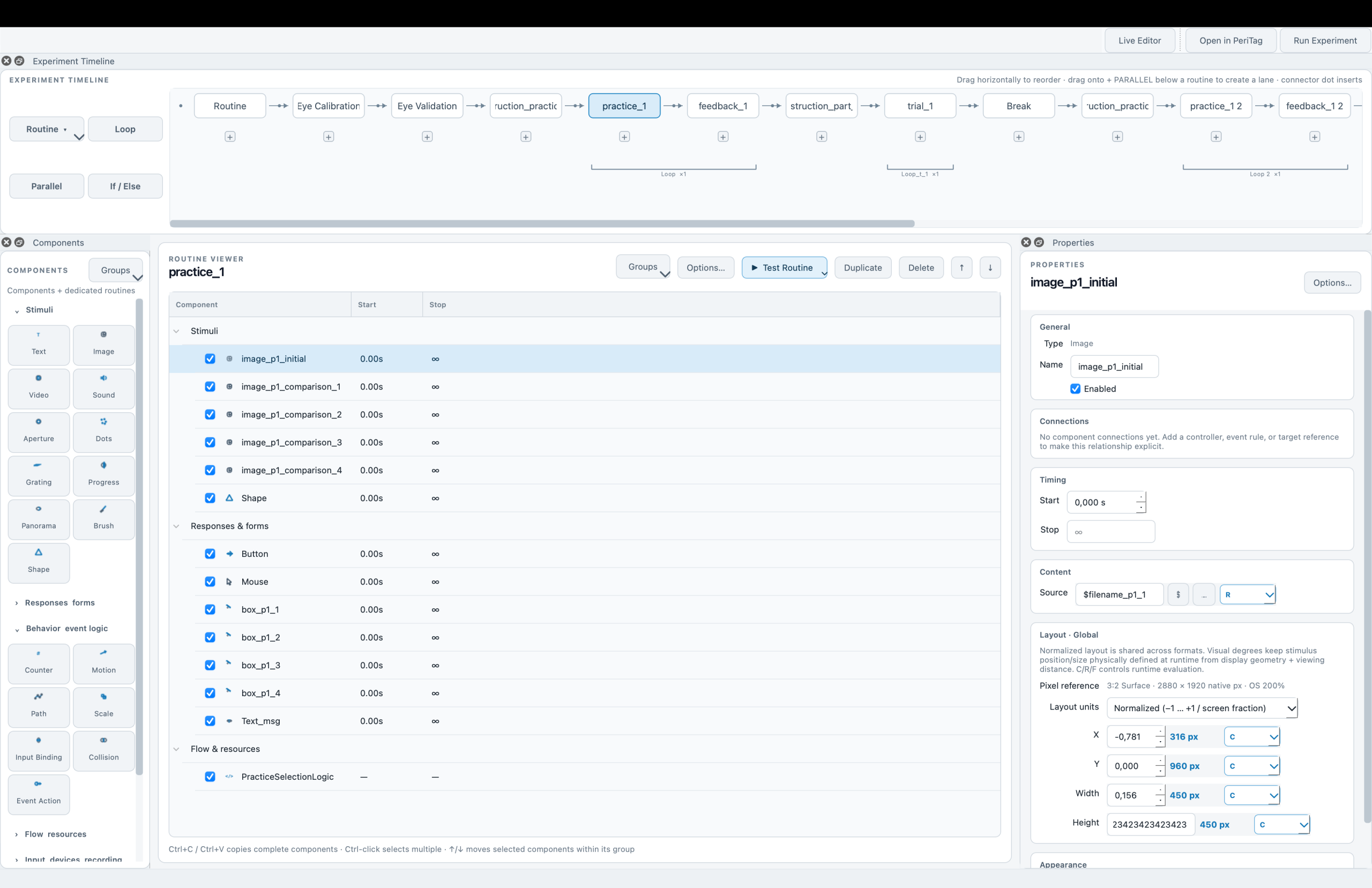Image resolution: width=1372 pixels, height=888 pixels.
Task: Choose the Collision component
Action: pos(104,751)
